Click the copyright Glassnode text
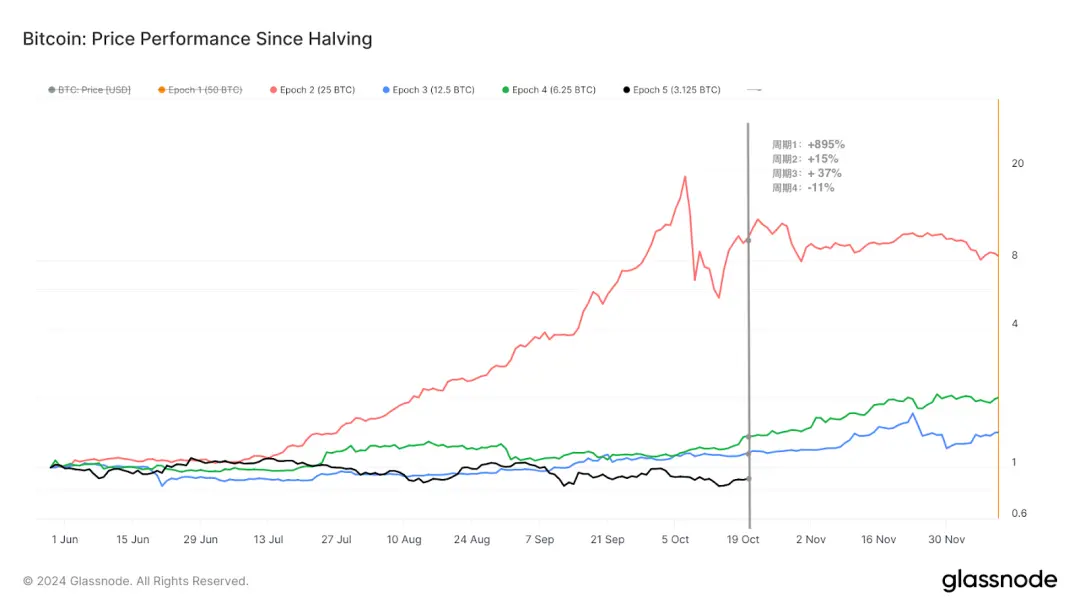1080x608 pixels. pyautogui.click(x=136, y=581)
